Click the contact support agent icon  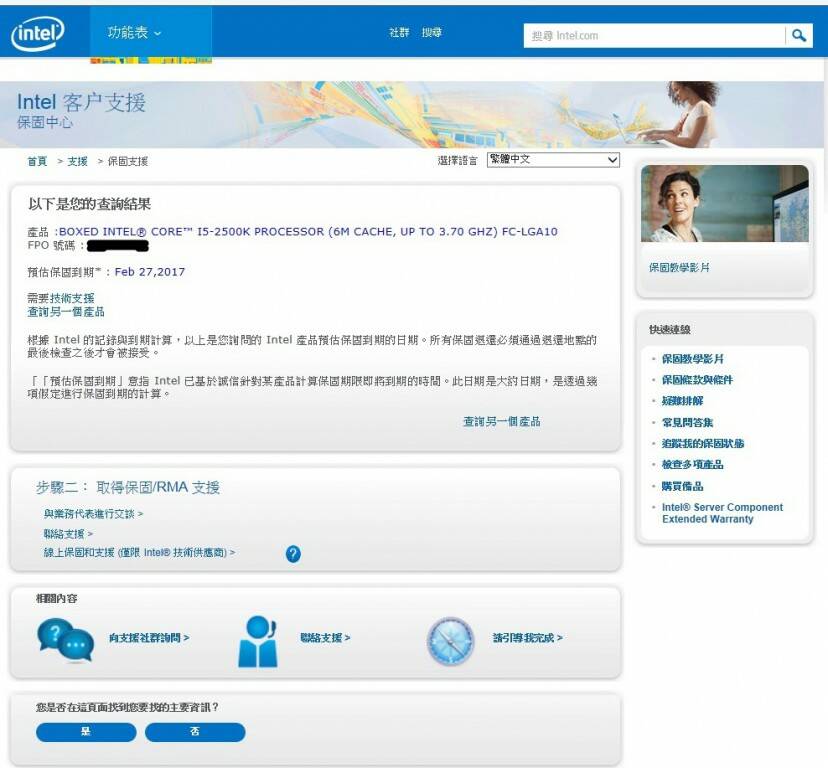click(x=258, y=641)
